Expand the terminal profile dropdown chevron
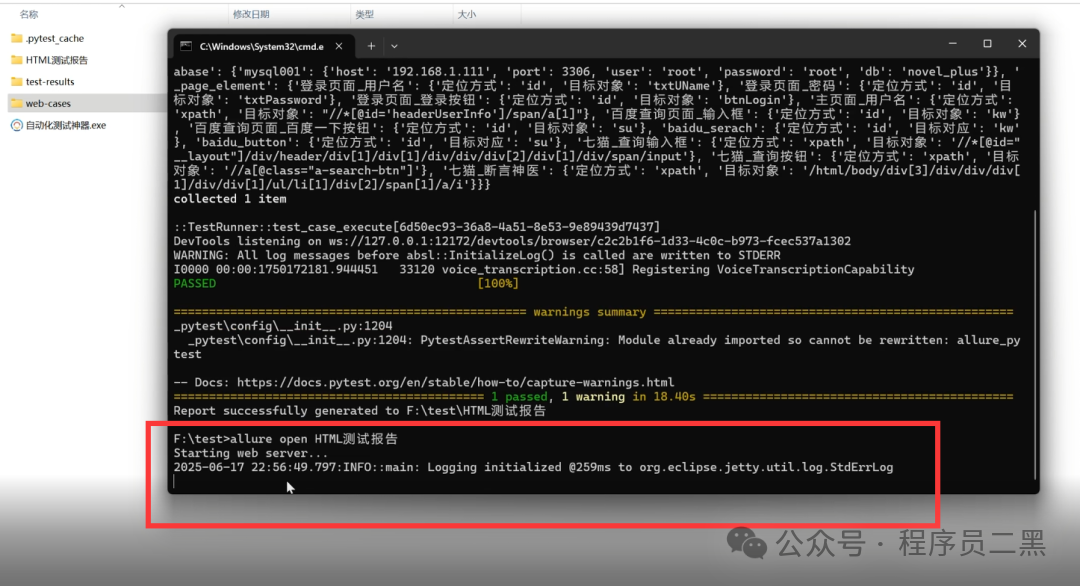Viewport: 1080px width, 586px height. pyautogui.click(x=394, y=47)
